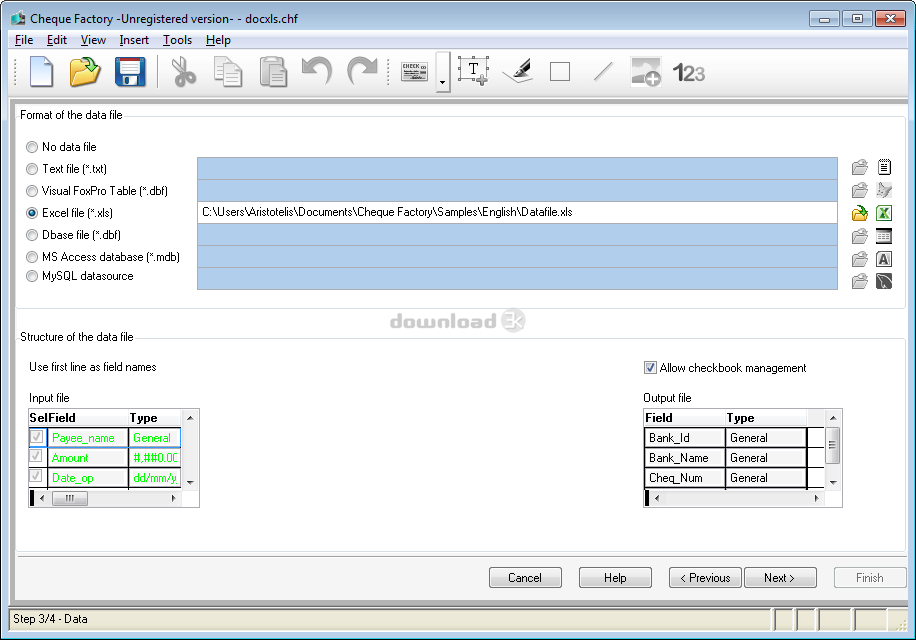Click browse folder icon in MS Access row
The image size is (916, 640).
[860, 259]
